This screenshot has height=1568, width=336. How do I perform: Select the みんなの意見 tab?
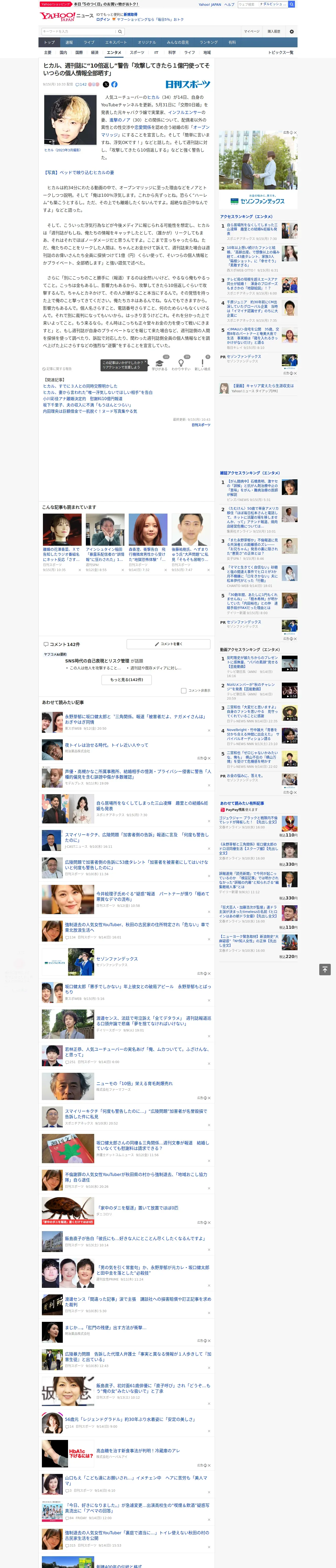[177, 43]
